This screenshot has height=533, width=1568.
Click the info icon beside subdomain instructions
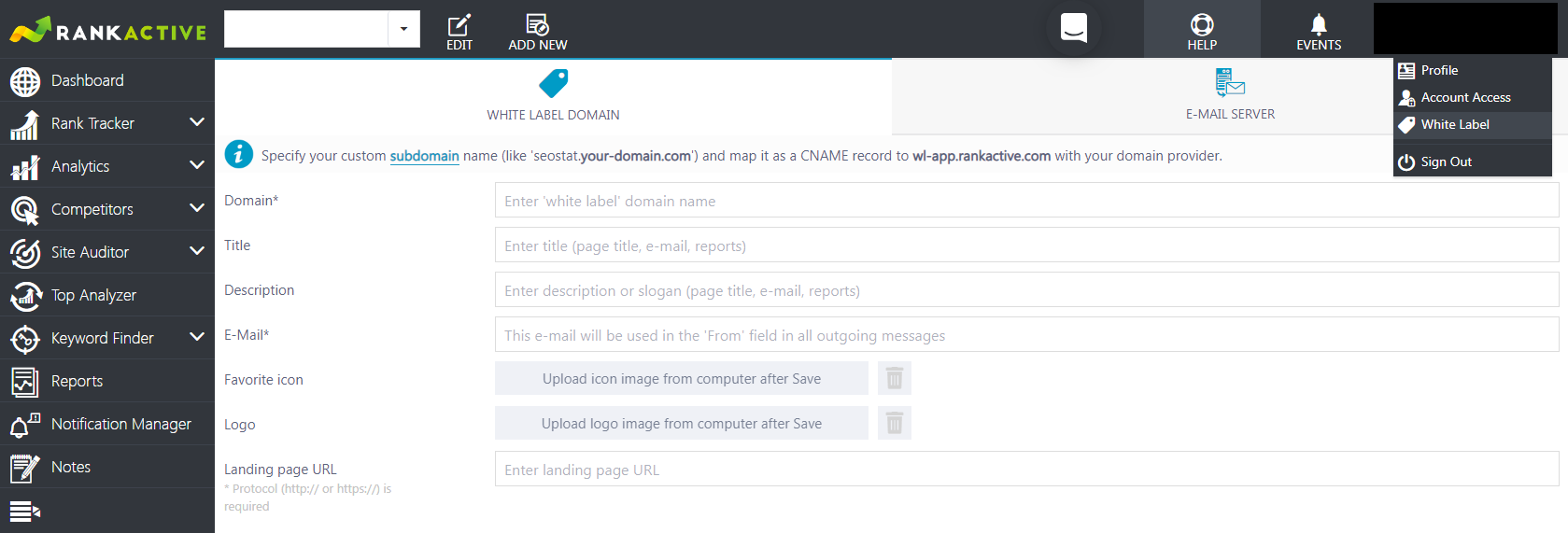[239, 155]
